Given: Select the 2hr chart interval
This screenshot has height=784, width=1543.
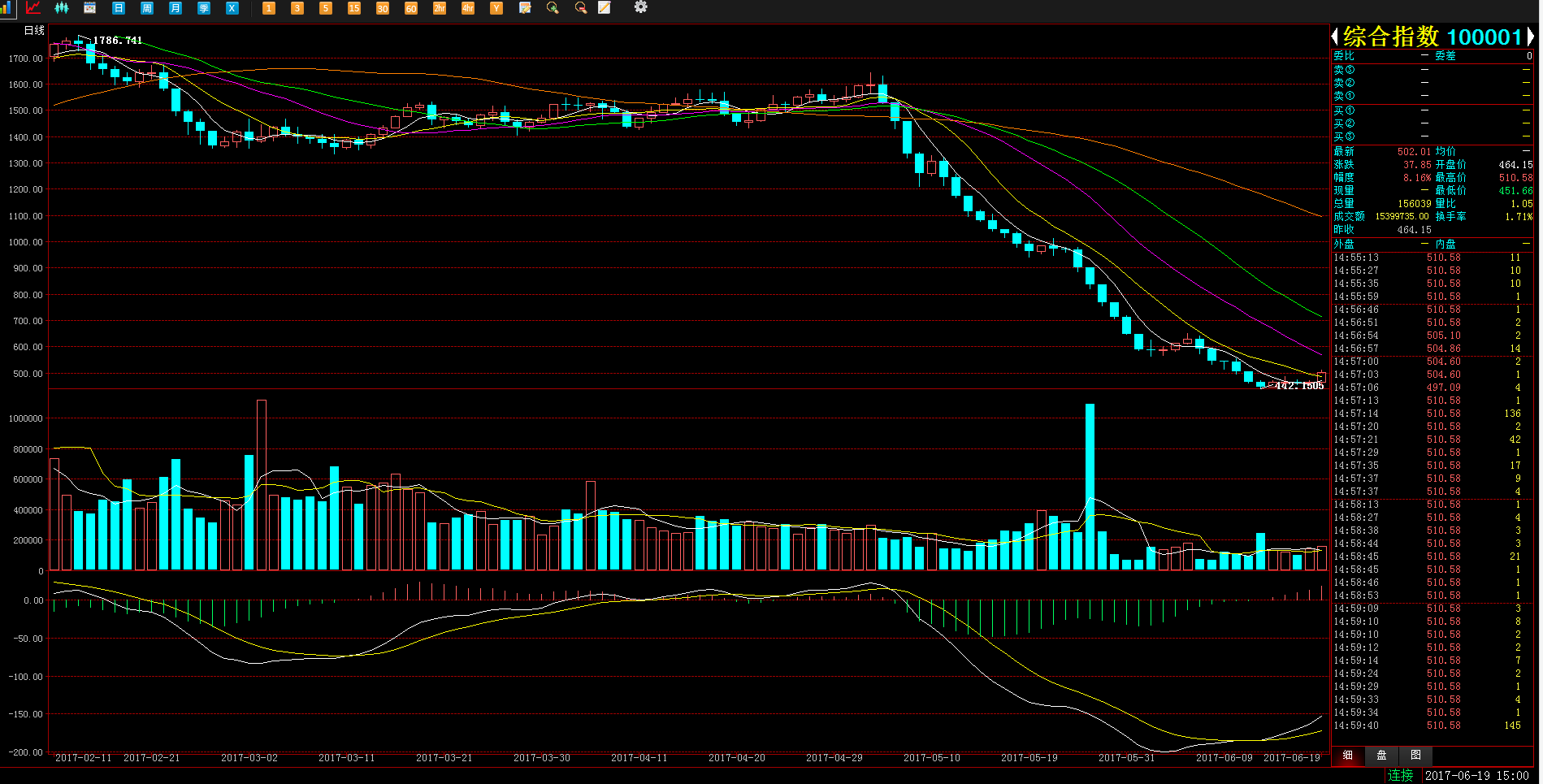Looking at the screenshot, I should pos(440,8).
